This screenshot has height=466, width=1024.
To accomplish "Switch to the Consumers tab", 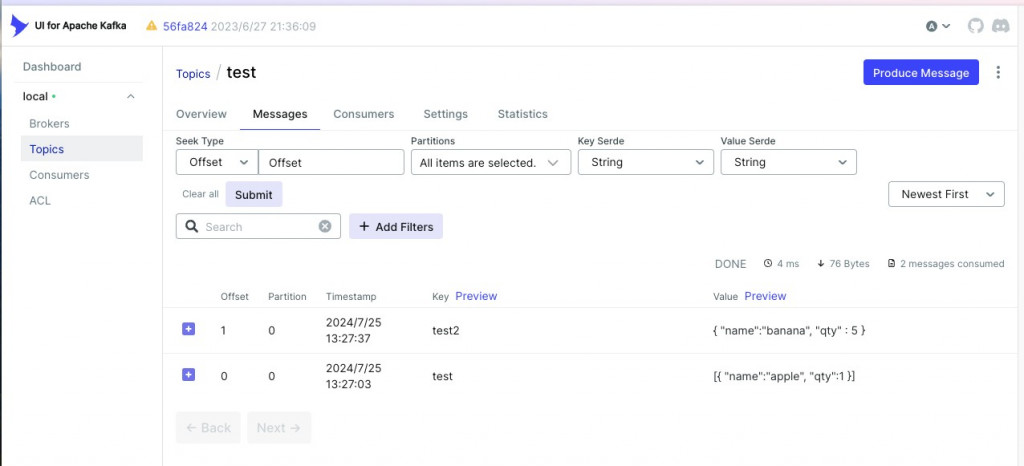I will pos(364,114).
